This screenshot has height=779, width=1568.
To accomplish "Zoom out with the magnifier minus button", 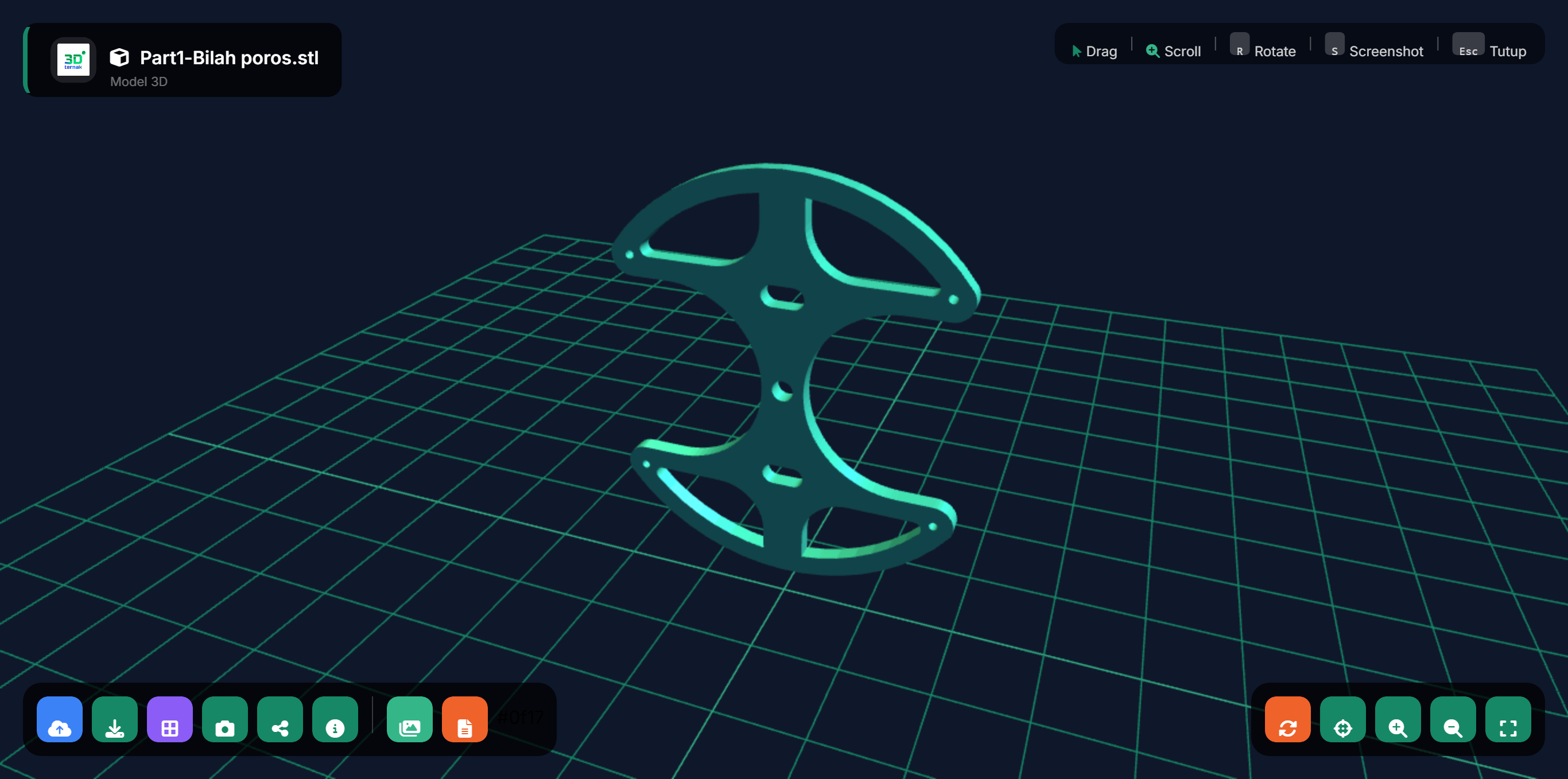I will 1453,719.
